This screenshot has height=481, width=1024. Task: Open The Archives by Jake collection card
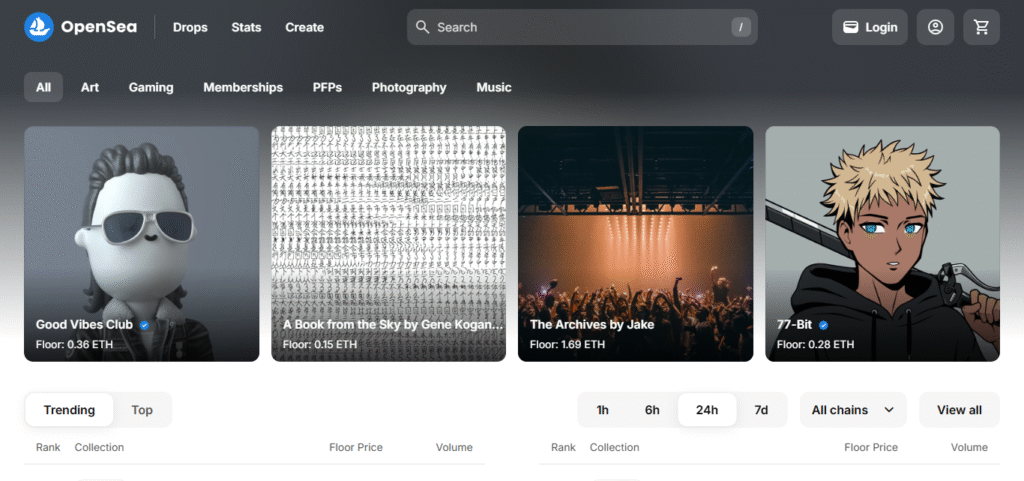(x=635, y=243)
